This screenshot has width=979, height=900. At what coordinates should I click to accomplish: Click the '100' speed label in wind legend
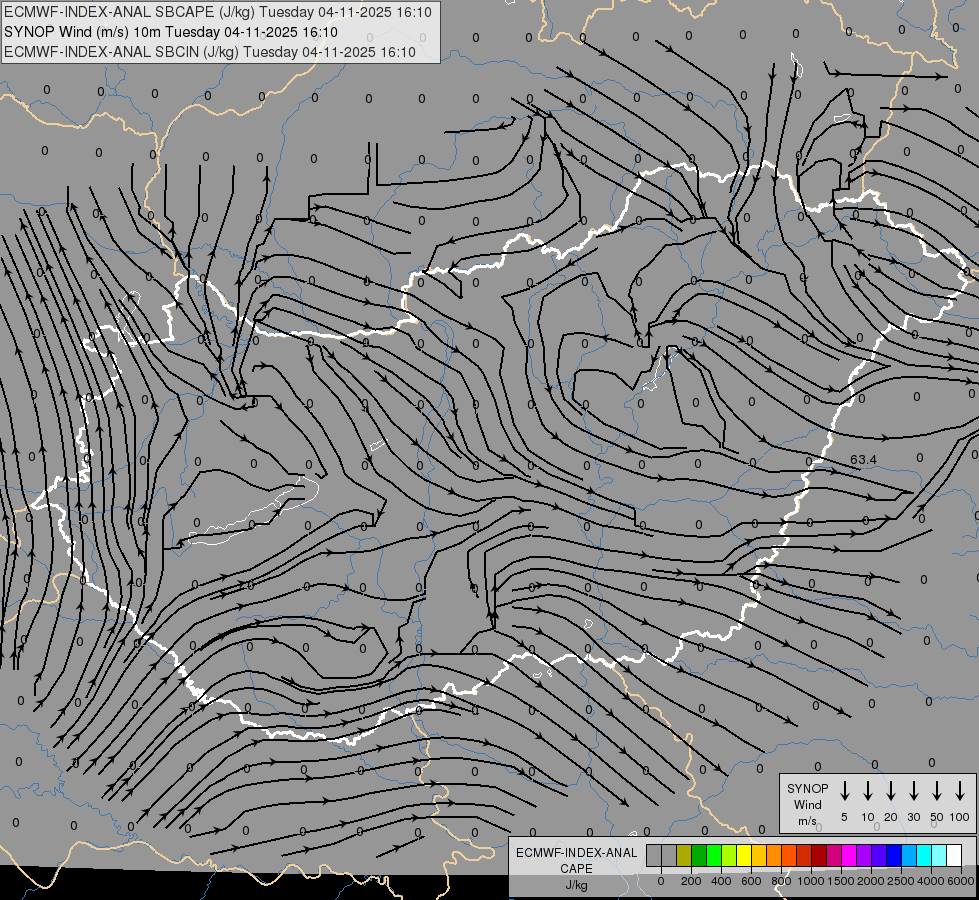click(960, 817)
